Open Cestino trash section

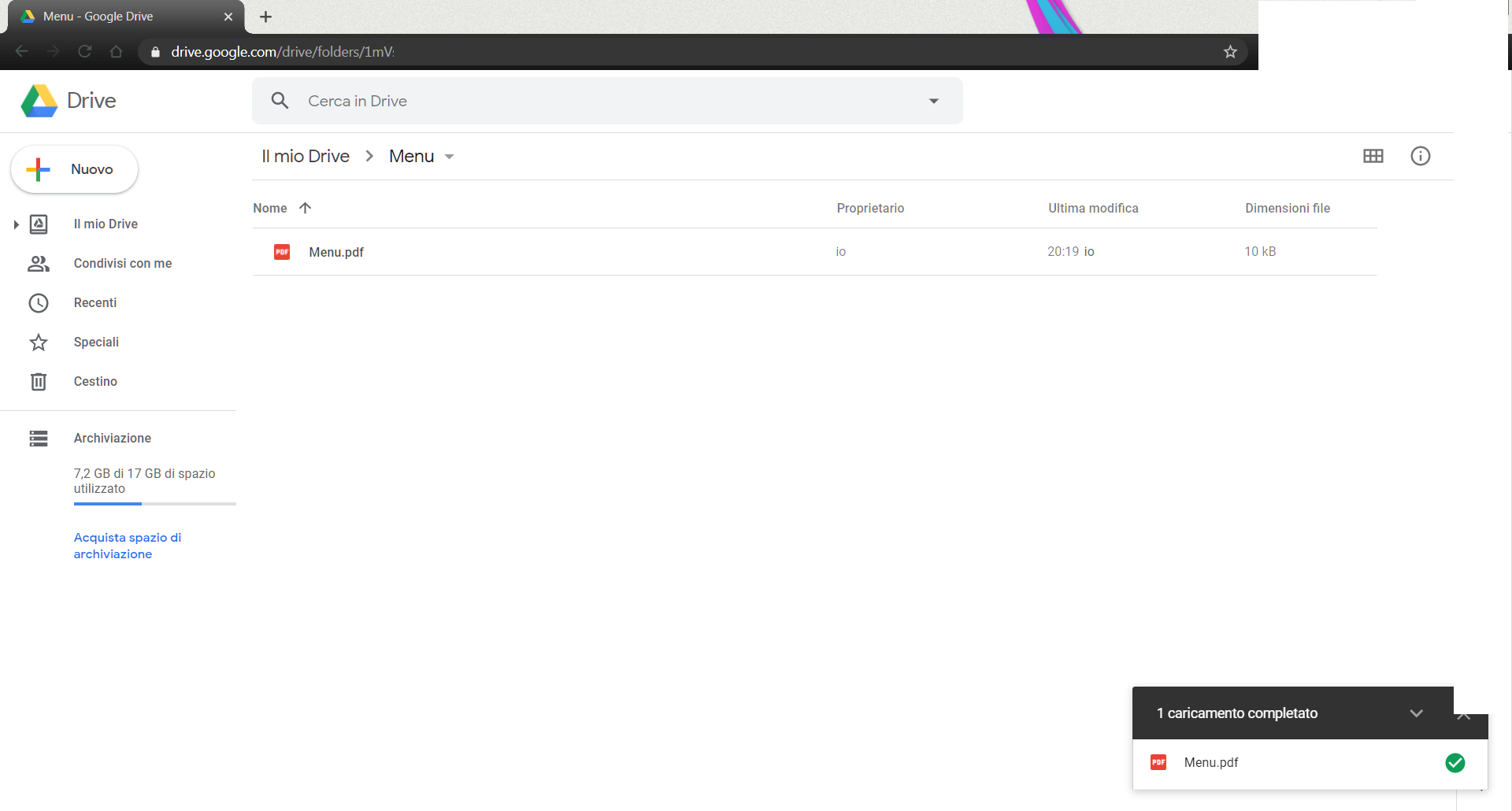tap(95, 382)
